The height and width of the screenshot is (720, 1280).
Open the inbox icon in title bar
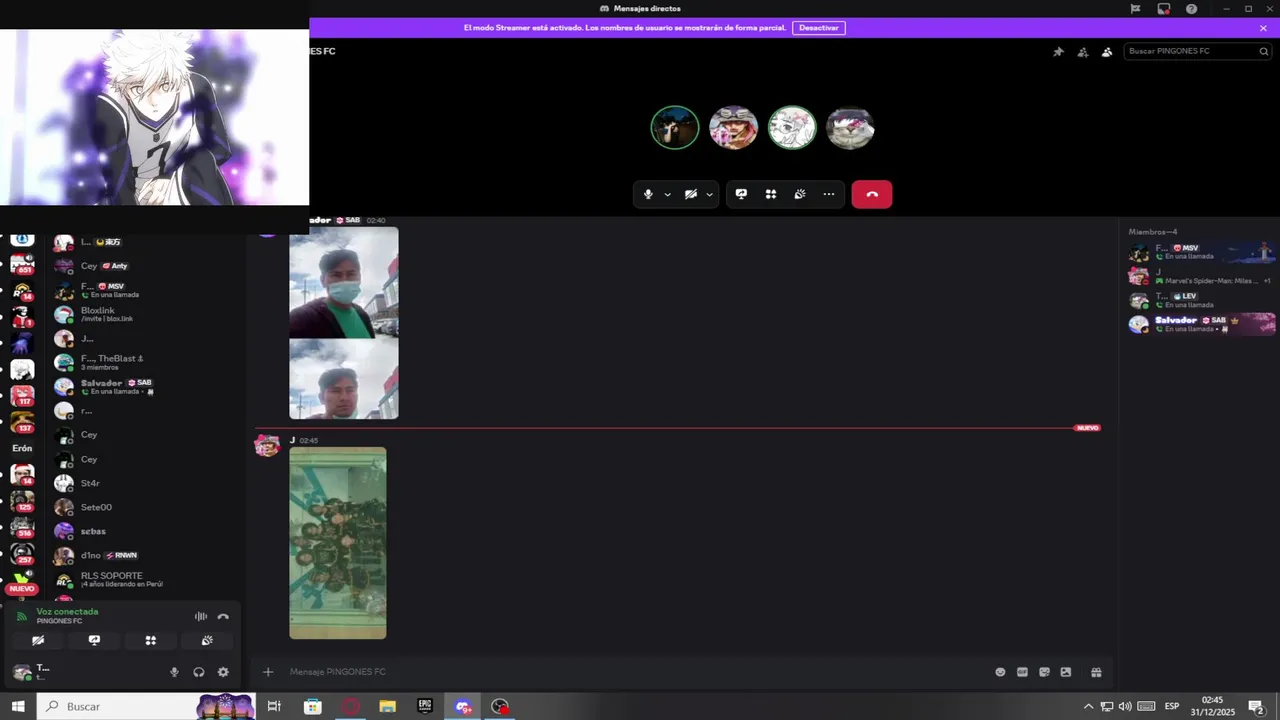(x=1164, y=9)
